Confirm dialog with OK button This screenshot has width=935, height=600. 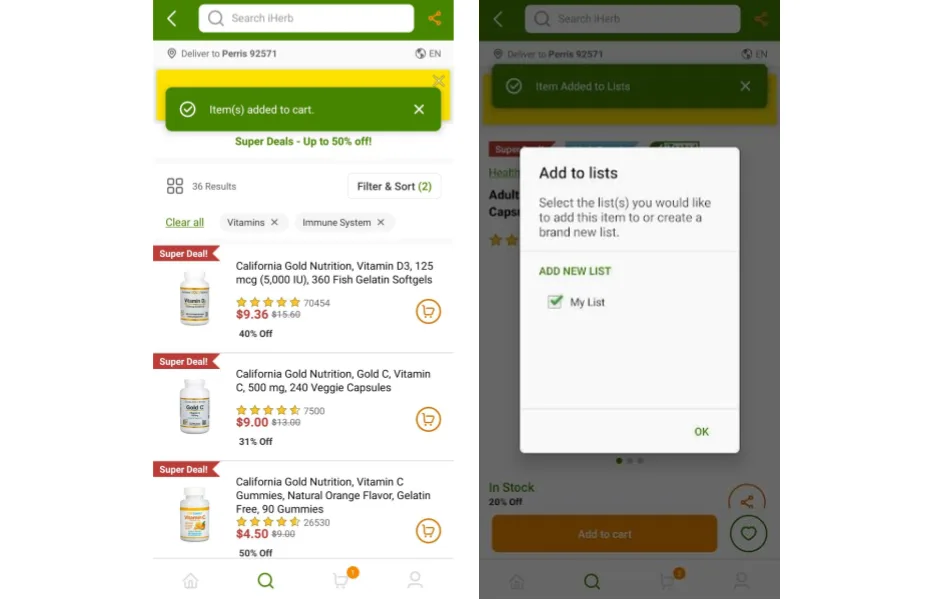[x=701, y=432]
